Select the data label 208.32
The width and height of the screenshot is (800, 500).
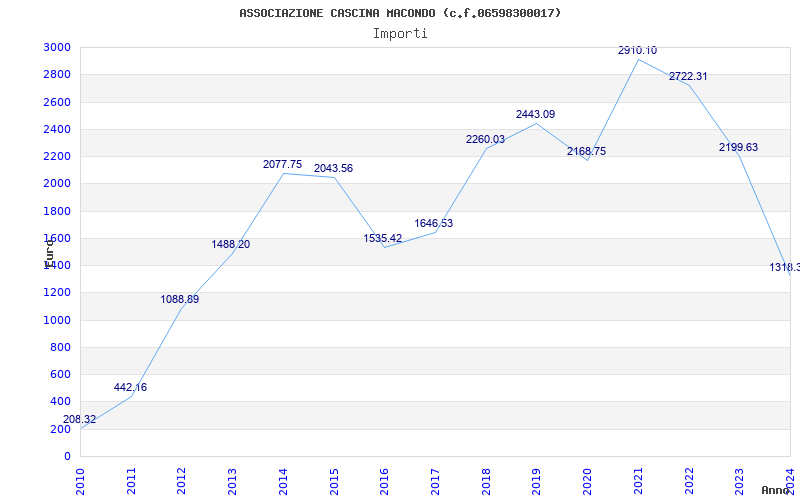point(79,419)
